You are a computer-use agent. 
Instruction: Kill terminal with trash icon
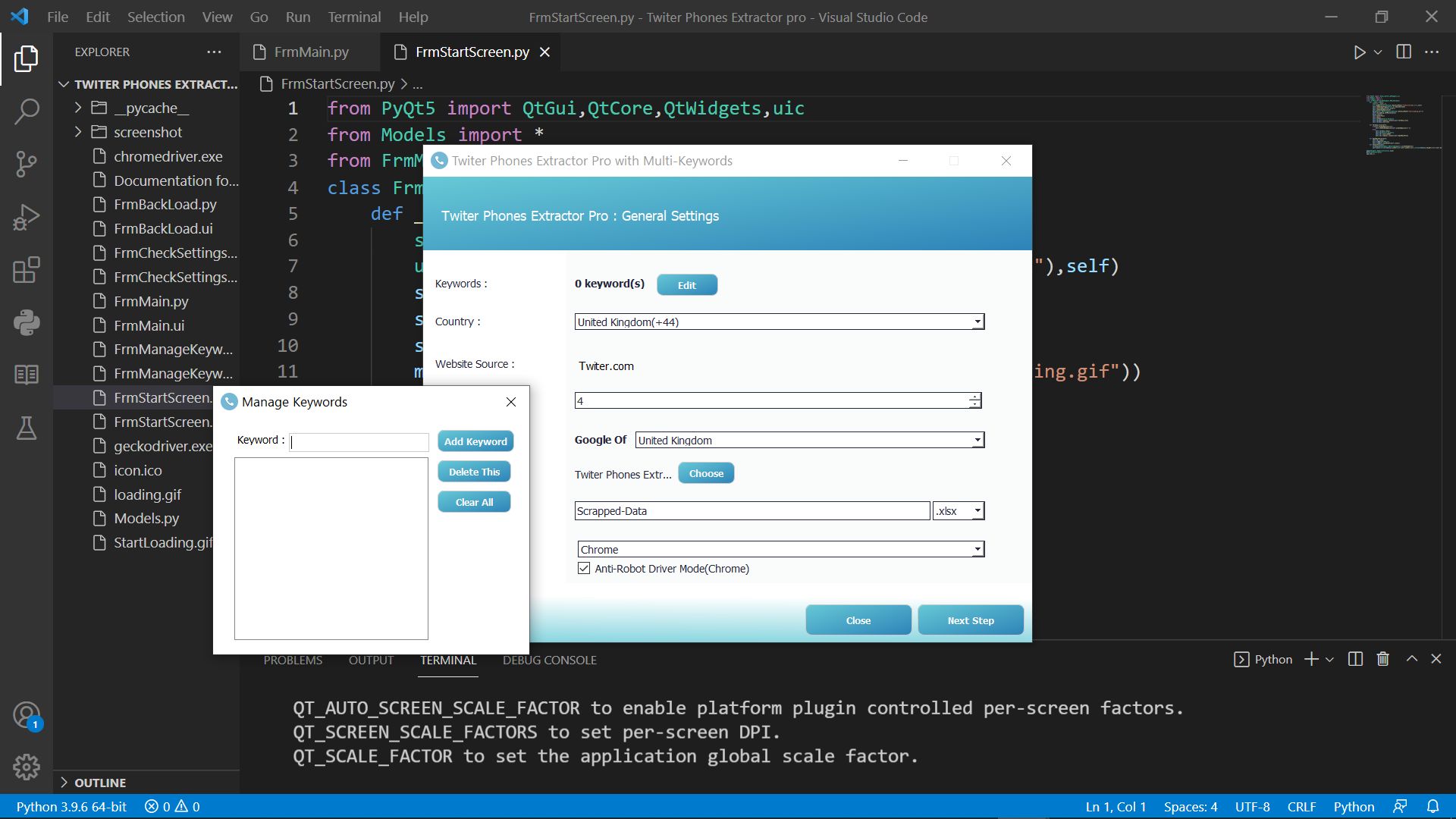(1383, 659)
